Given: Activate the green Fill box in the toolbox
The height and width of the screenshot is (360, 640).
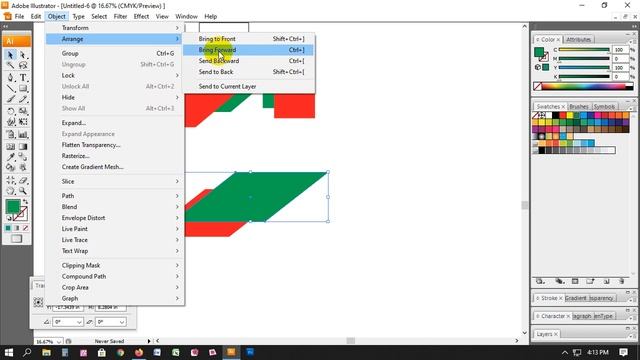Looking at the screenshot, I should click(x=12, y=206).
